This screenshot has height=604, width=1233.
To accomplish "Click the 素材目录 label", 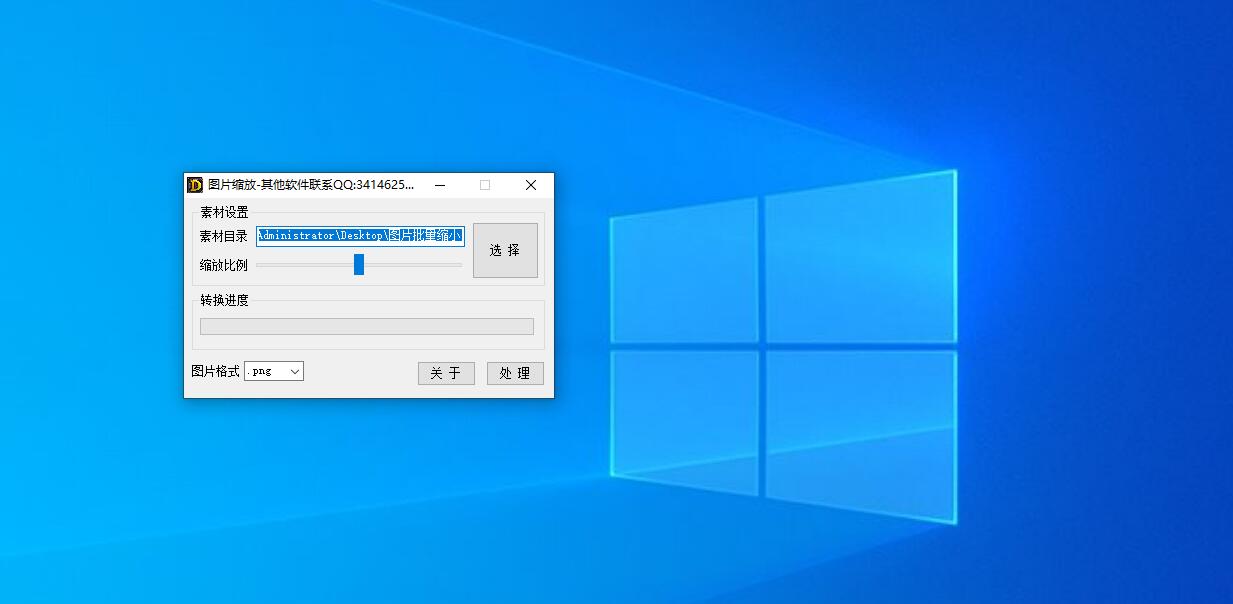I will coord(223,237).
